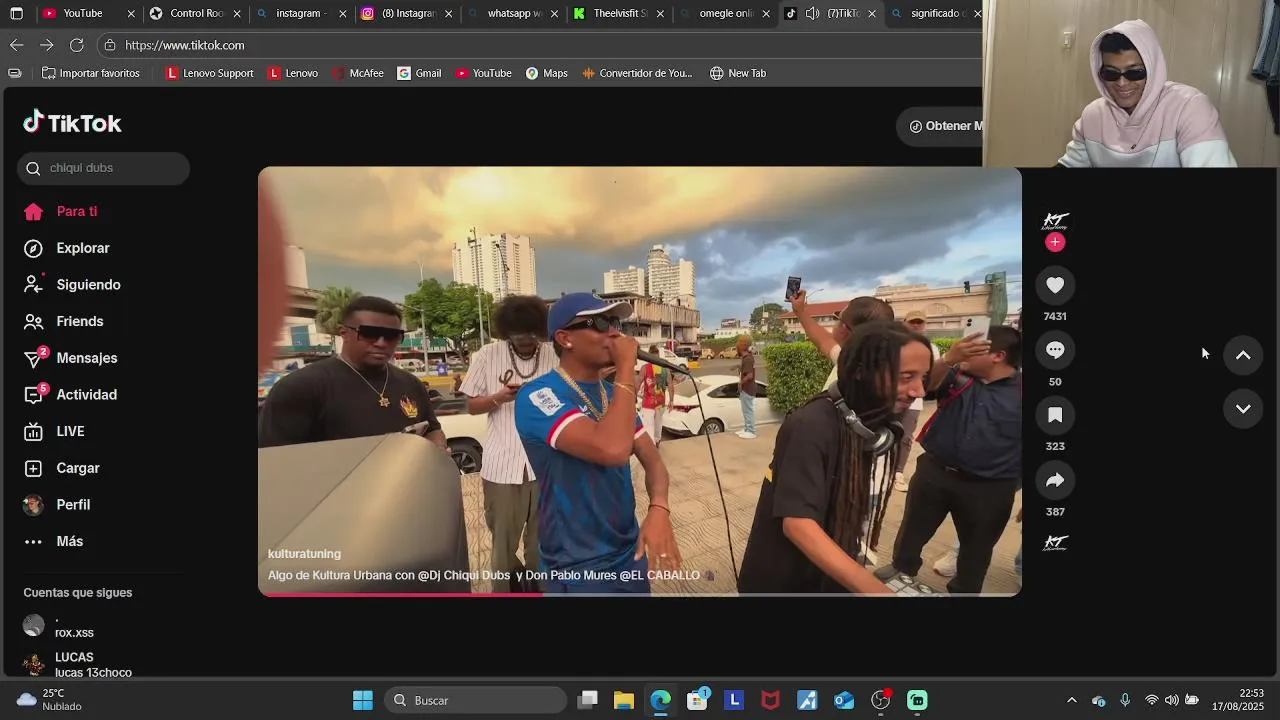Open the taskbar volume icon
Screen dimensions: 1280x720
point(1171,700)
